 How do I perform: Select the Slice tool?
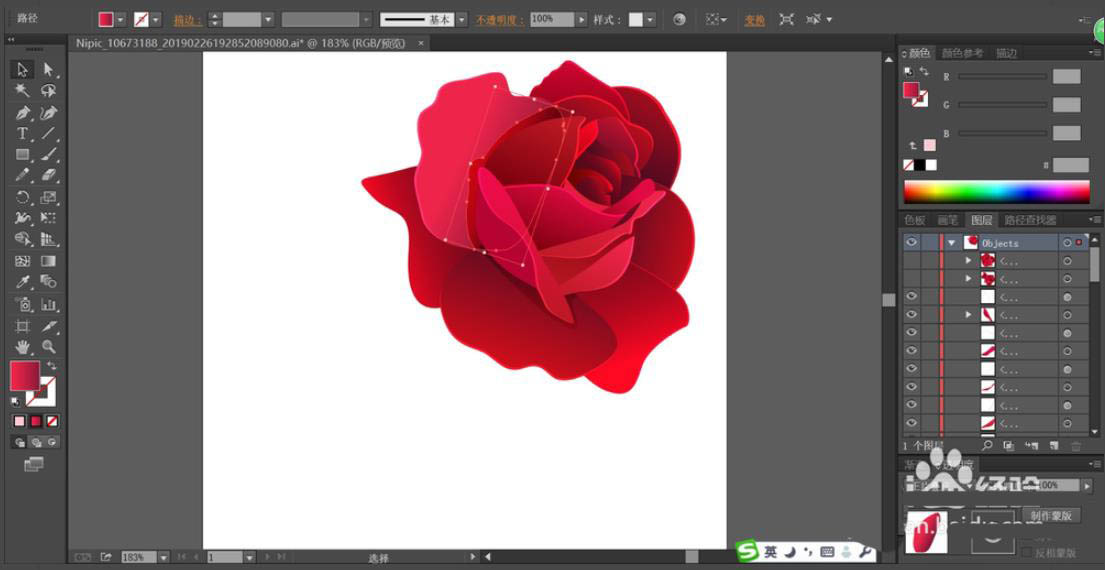click(48, 326)
